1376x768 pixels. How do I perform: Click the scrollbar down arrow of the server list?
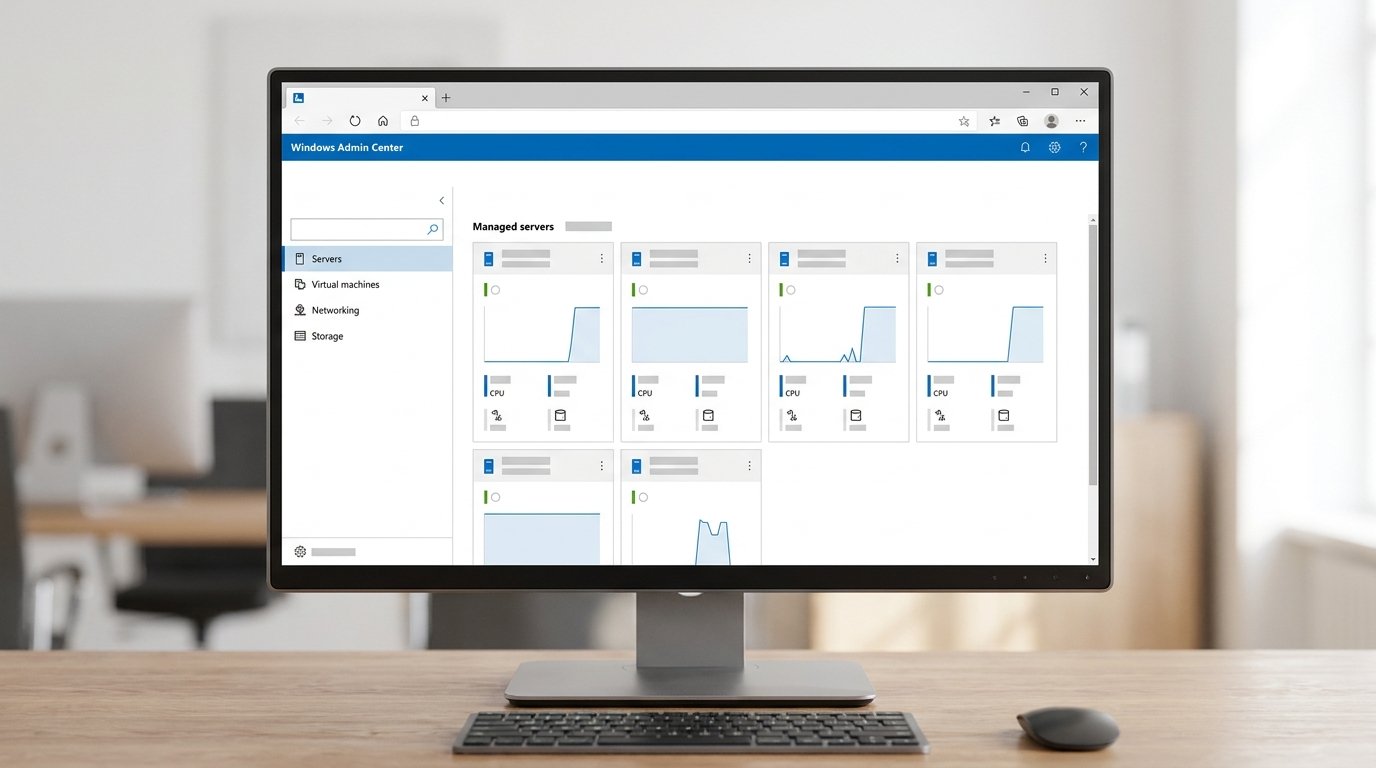tap(1093, 559)
